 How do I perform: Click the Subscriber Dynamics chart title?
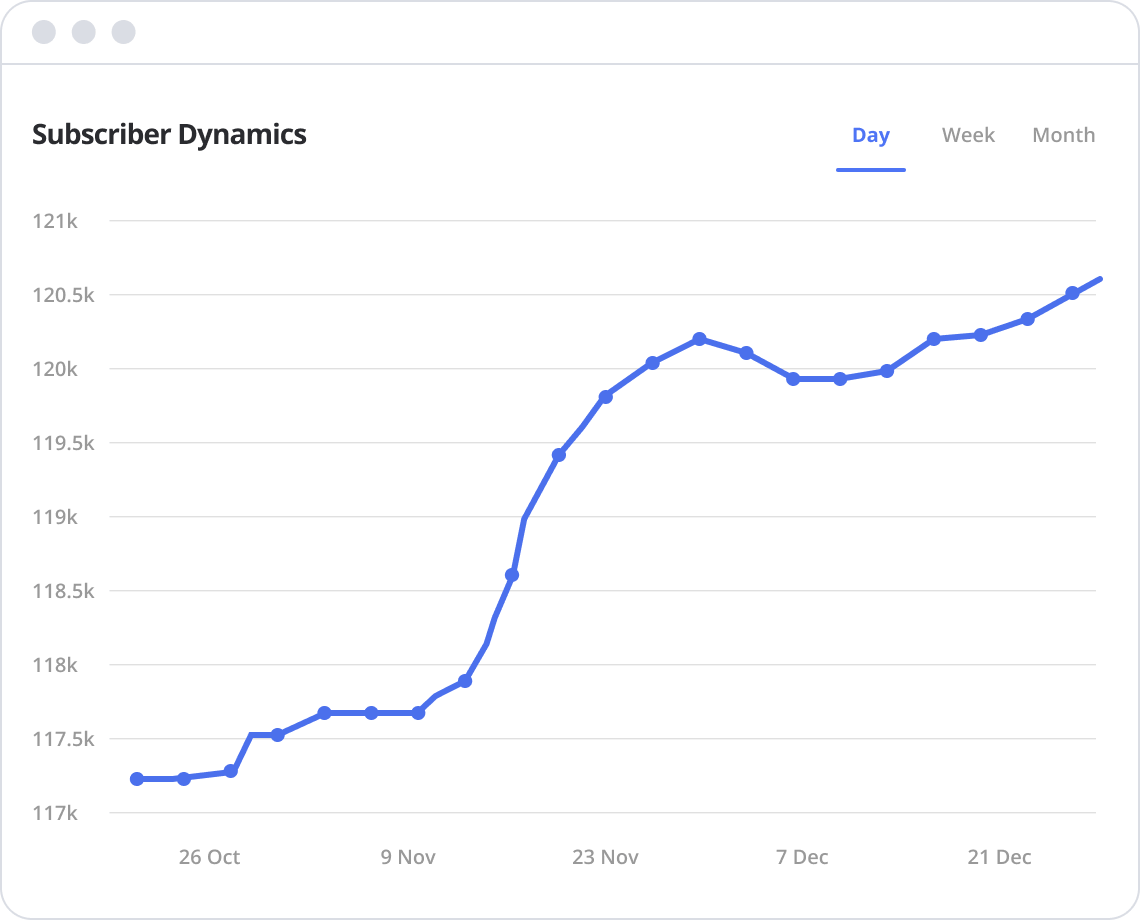pos(169,135)
